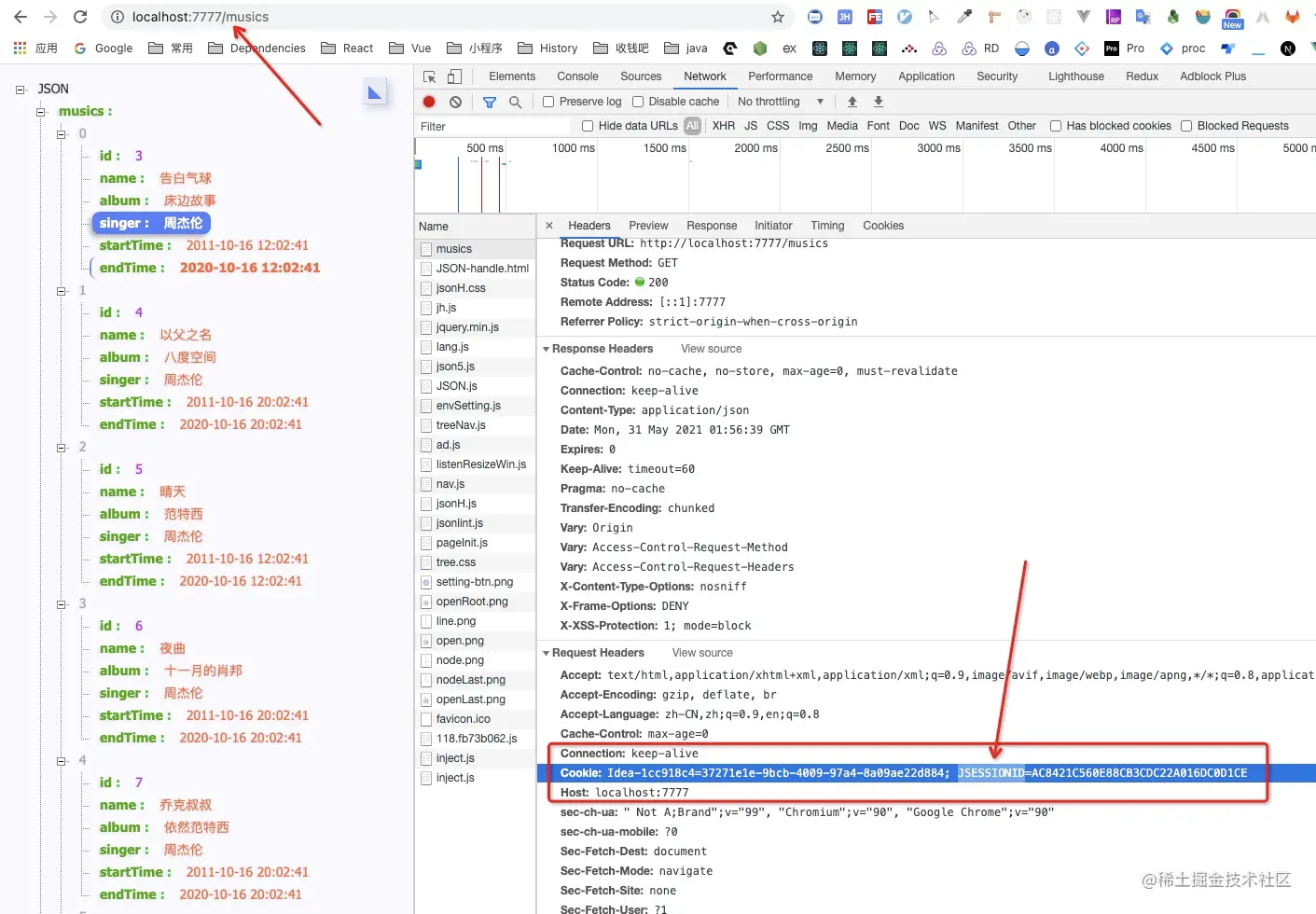Collapse JSON array item 1

[62, 291]
